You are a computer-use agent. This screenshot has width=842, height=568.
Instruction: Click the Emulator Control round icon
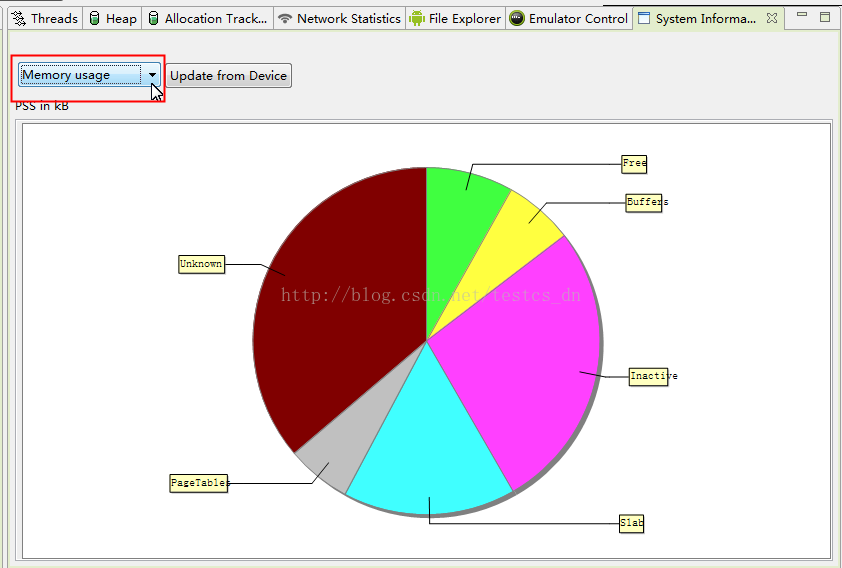tap(517, 19)
